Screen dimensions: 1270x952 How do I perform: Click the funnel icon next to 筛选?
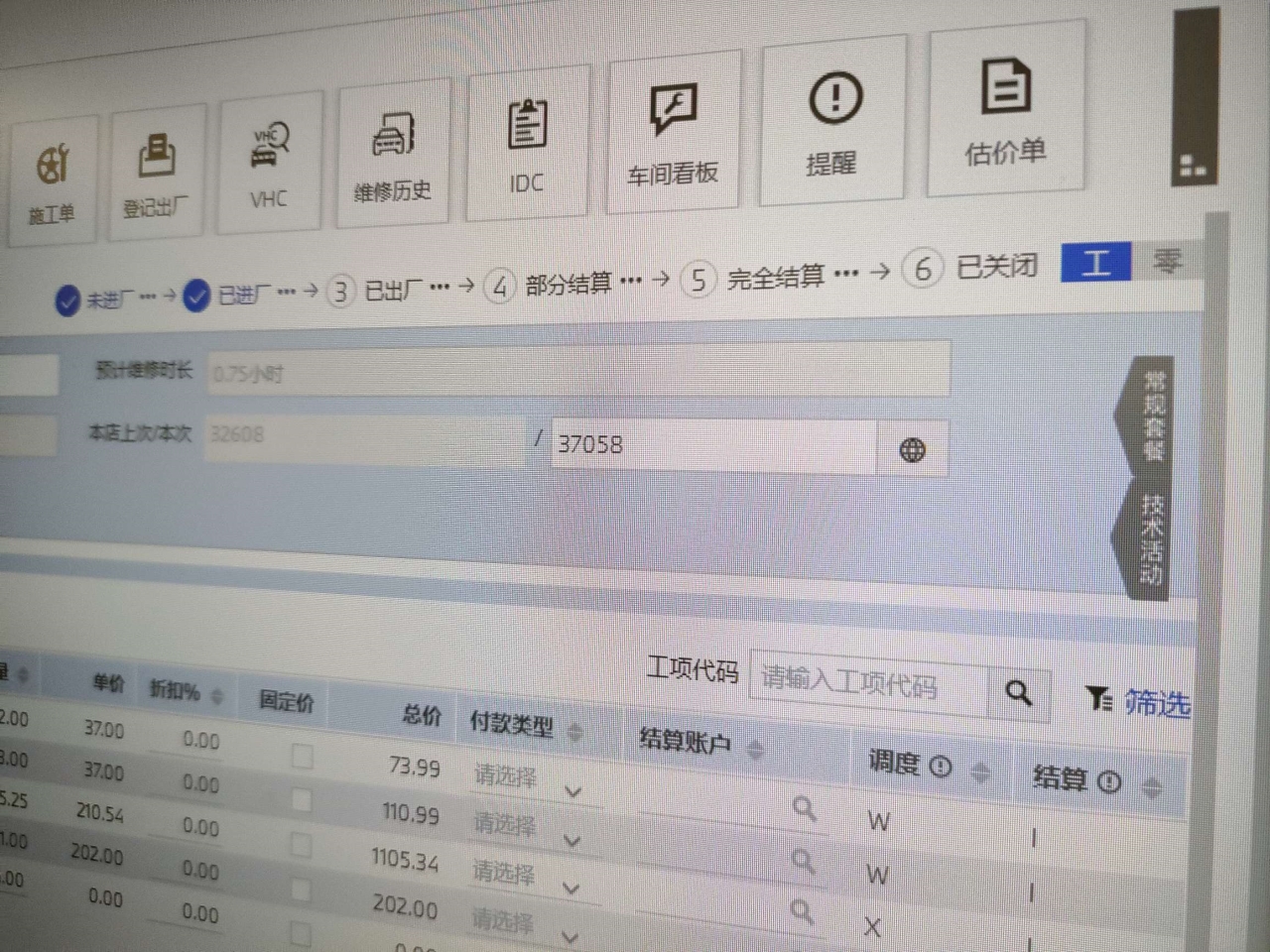click(1098, 699)
